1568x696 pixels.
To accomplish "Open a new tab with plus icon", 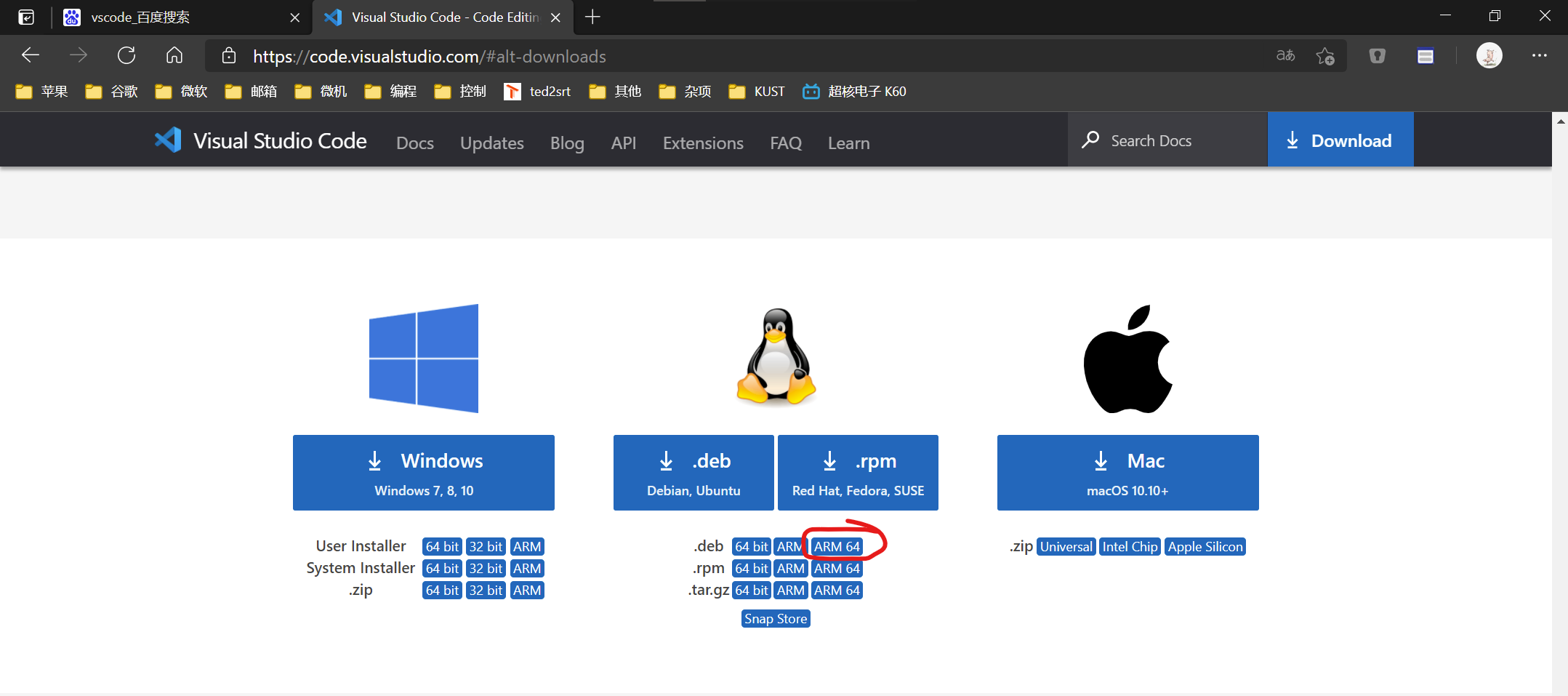I will (x=592, y=17).
